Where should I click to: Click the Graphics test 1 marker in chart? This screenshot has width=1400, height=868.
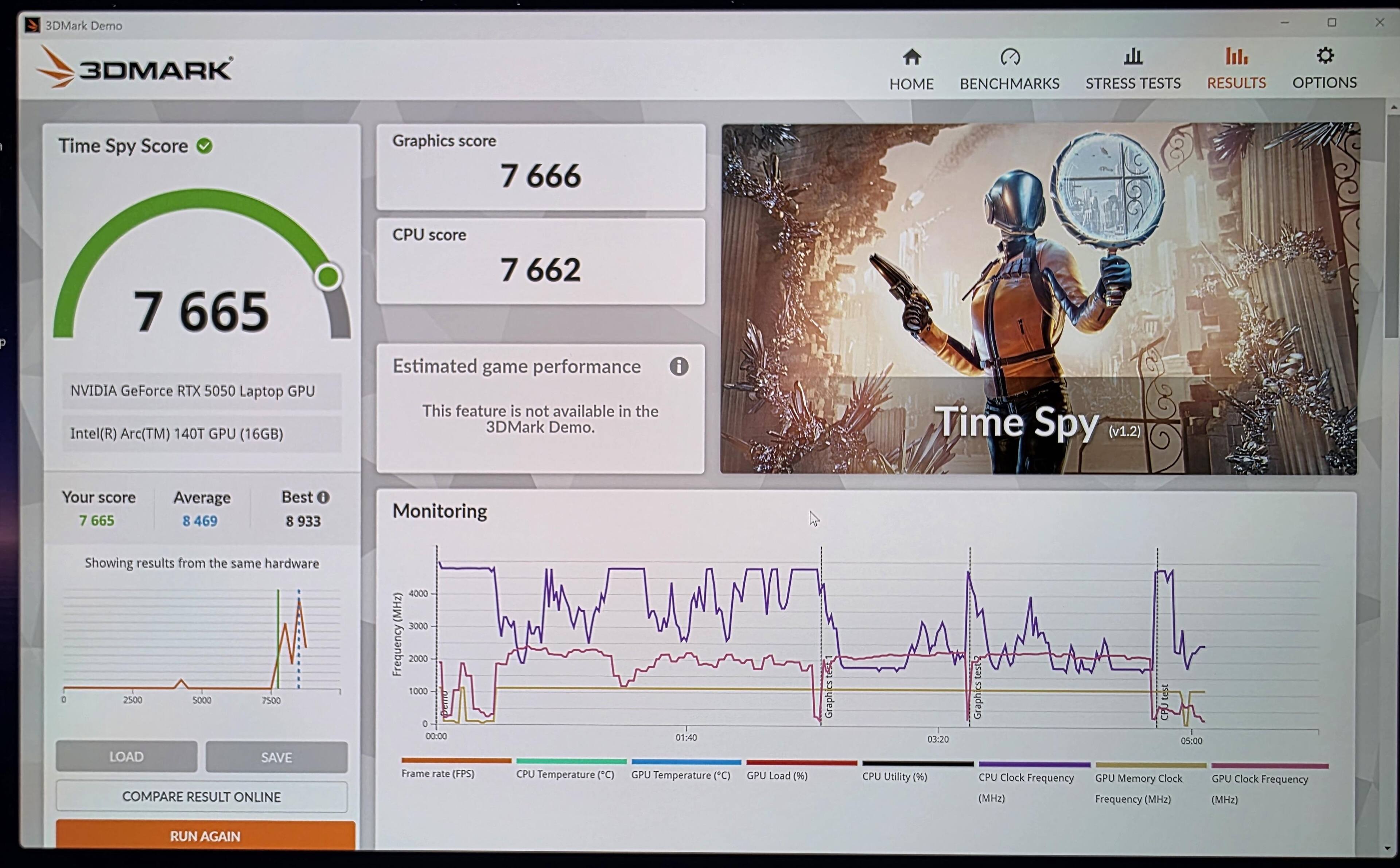click(x=828, y=687)
